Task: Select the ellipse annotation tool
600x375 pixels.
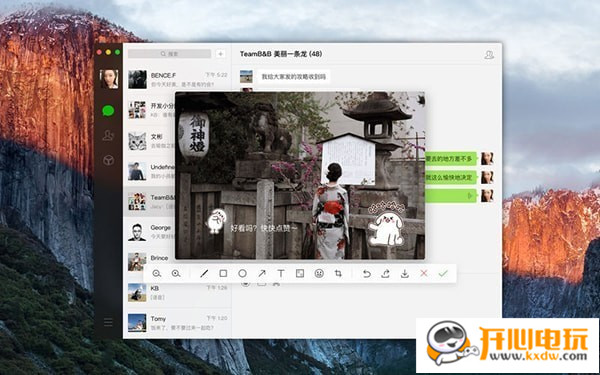Action: [x=242, y=274]
